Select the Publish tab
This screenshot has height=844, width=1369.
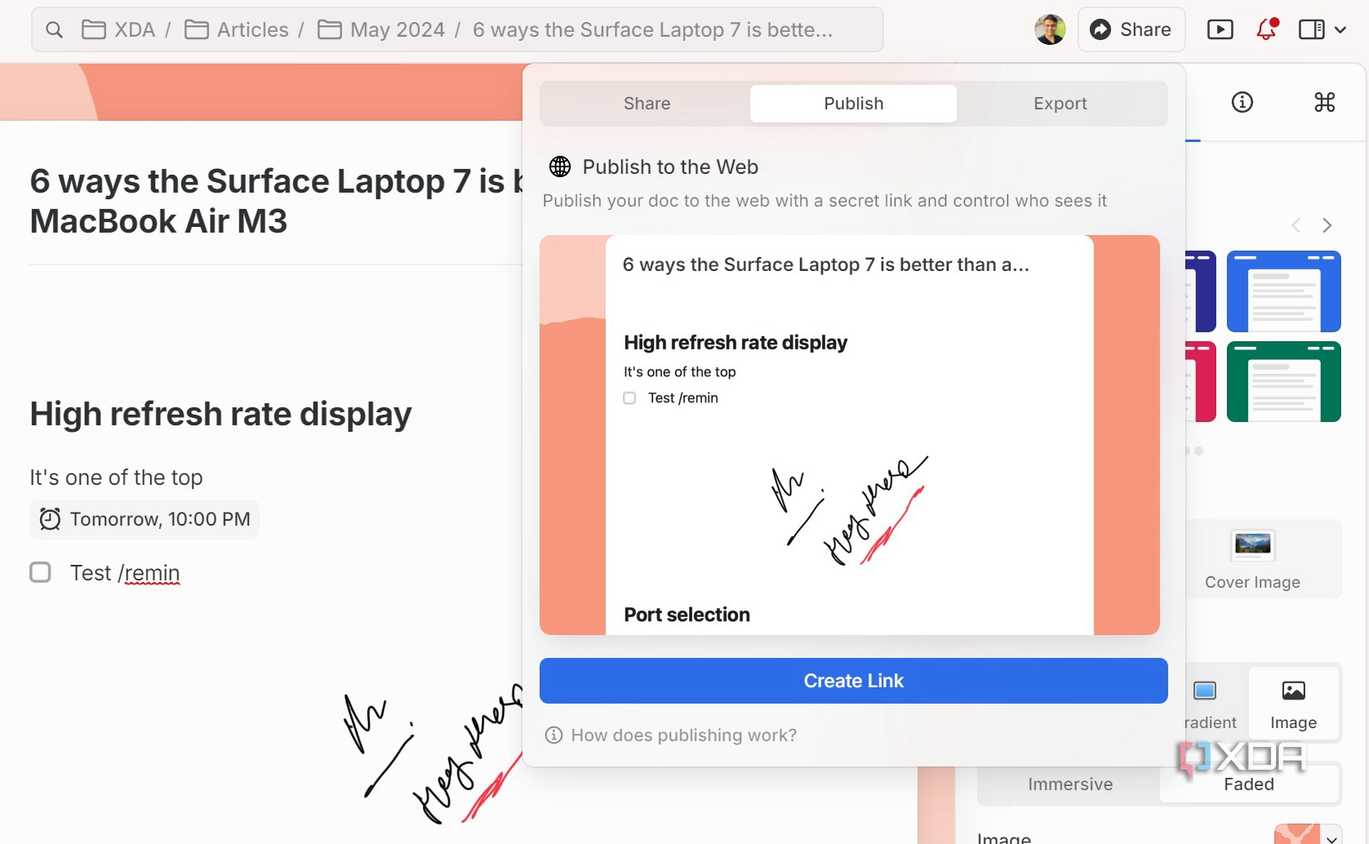tap(853, 103)
